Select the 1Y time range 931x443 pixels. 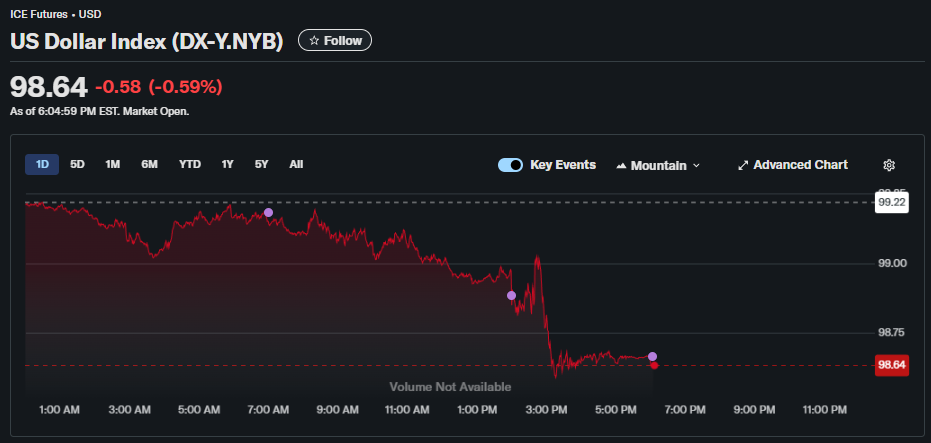[x=228, y=164]
